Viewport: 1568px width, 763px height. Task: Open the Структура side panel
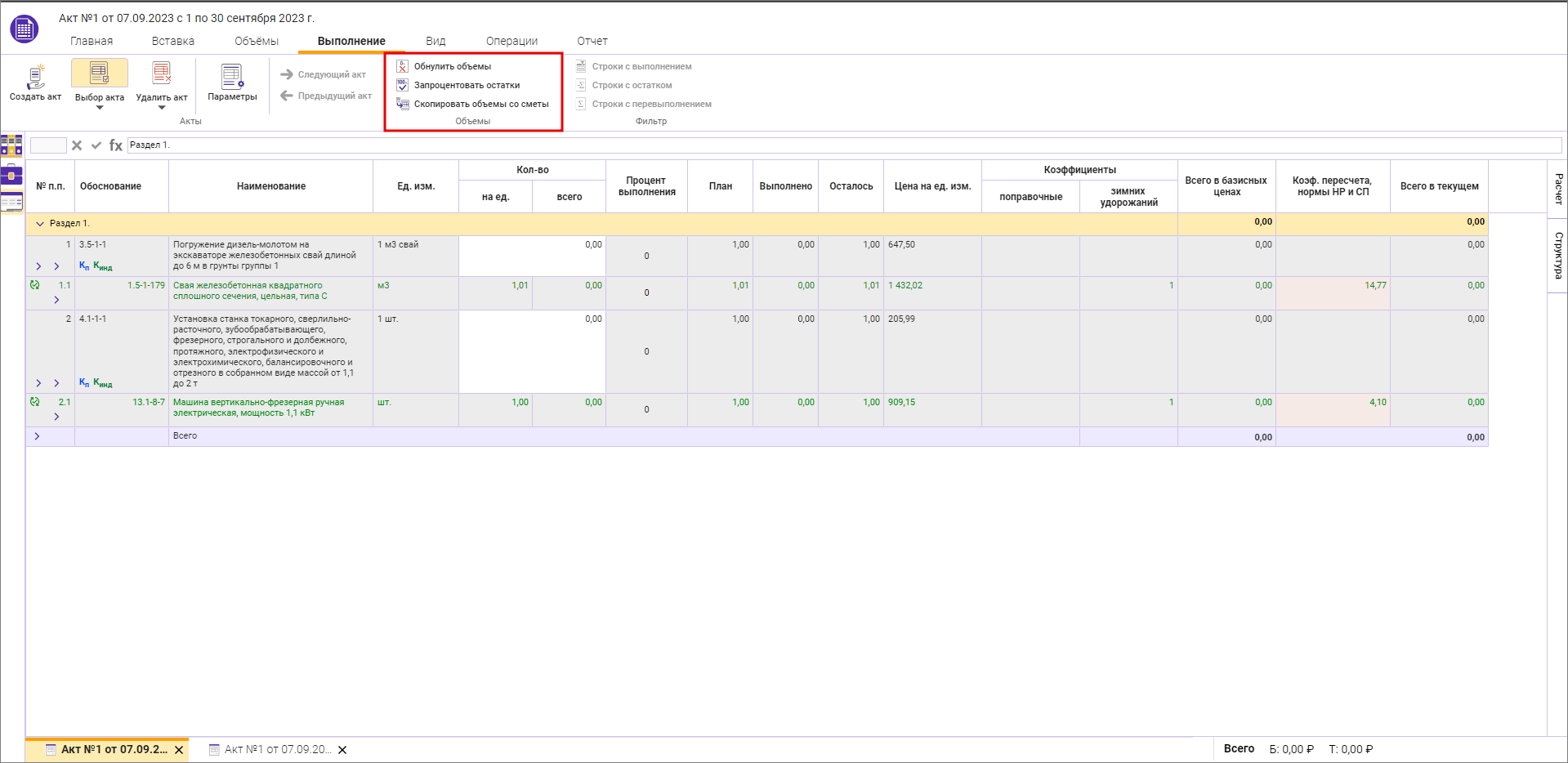pyautogui.click(x=1558, y=255)
